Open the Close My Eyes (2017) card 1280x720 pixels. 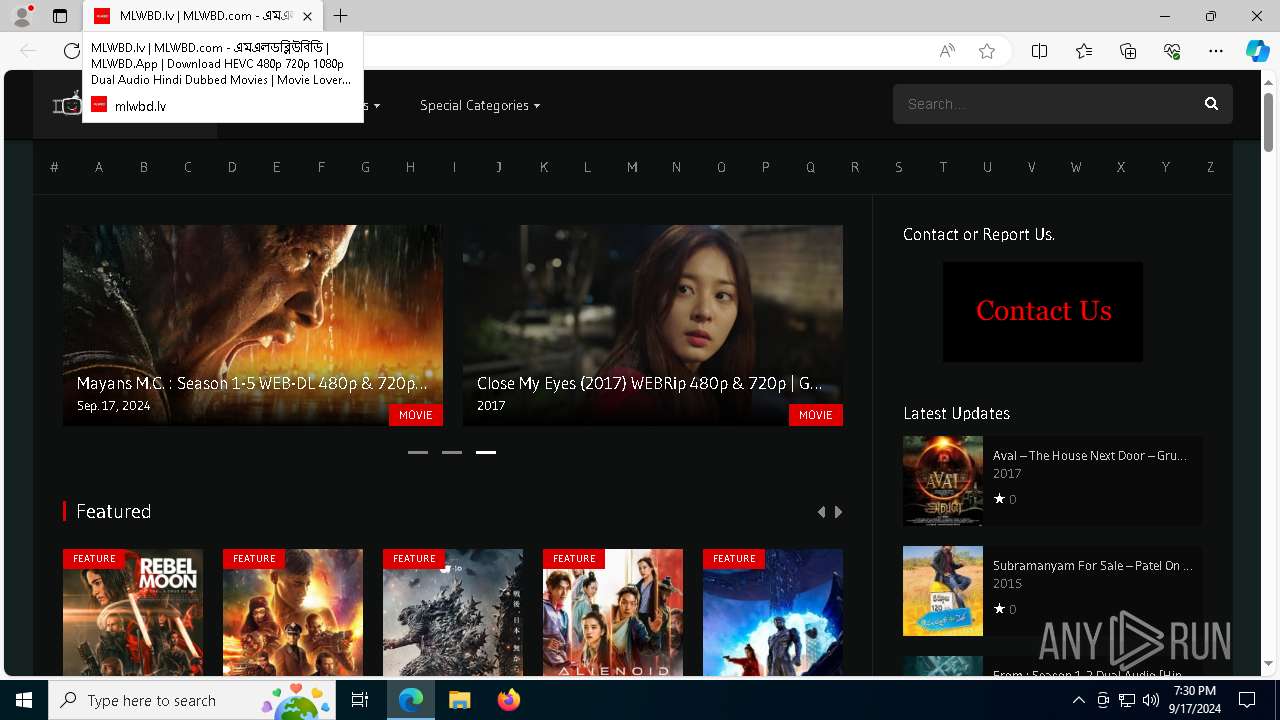click(x=653, y=325)
